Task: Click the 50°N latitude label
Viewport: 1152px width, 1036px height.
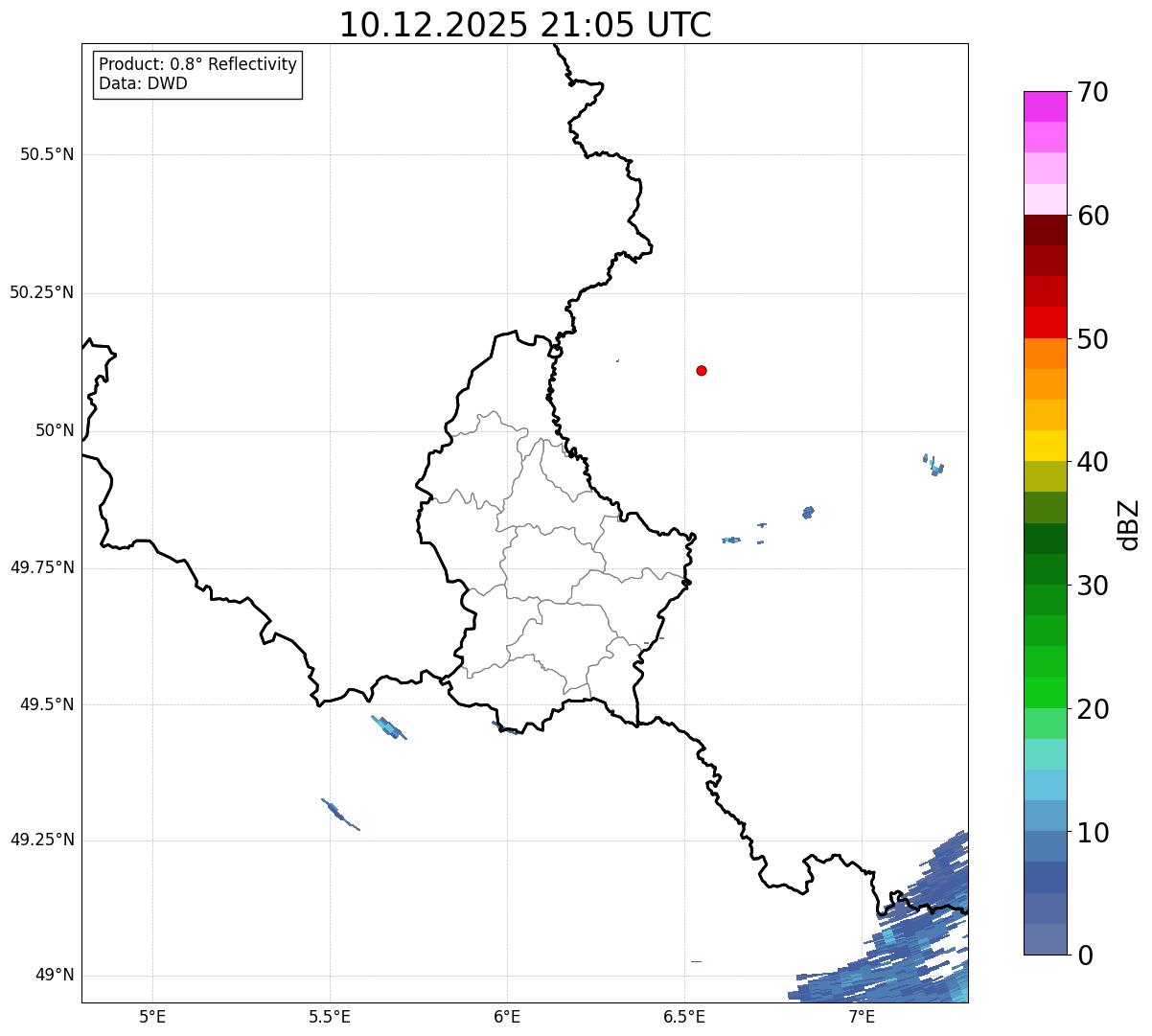Action: click(55, 430)
